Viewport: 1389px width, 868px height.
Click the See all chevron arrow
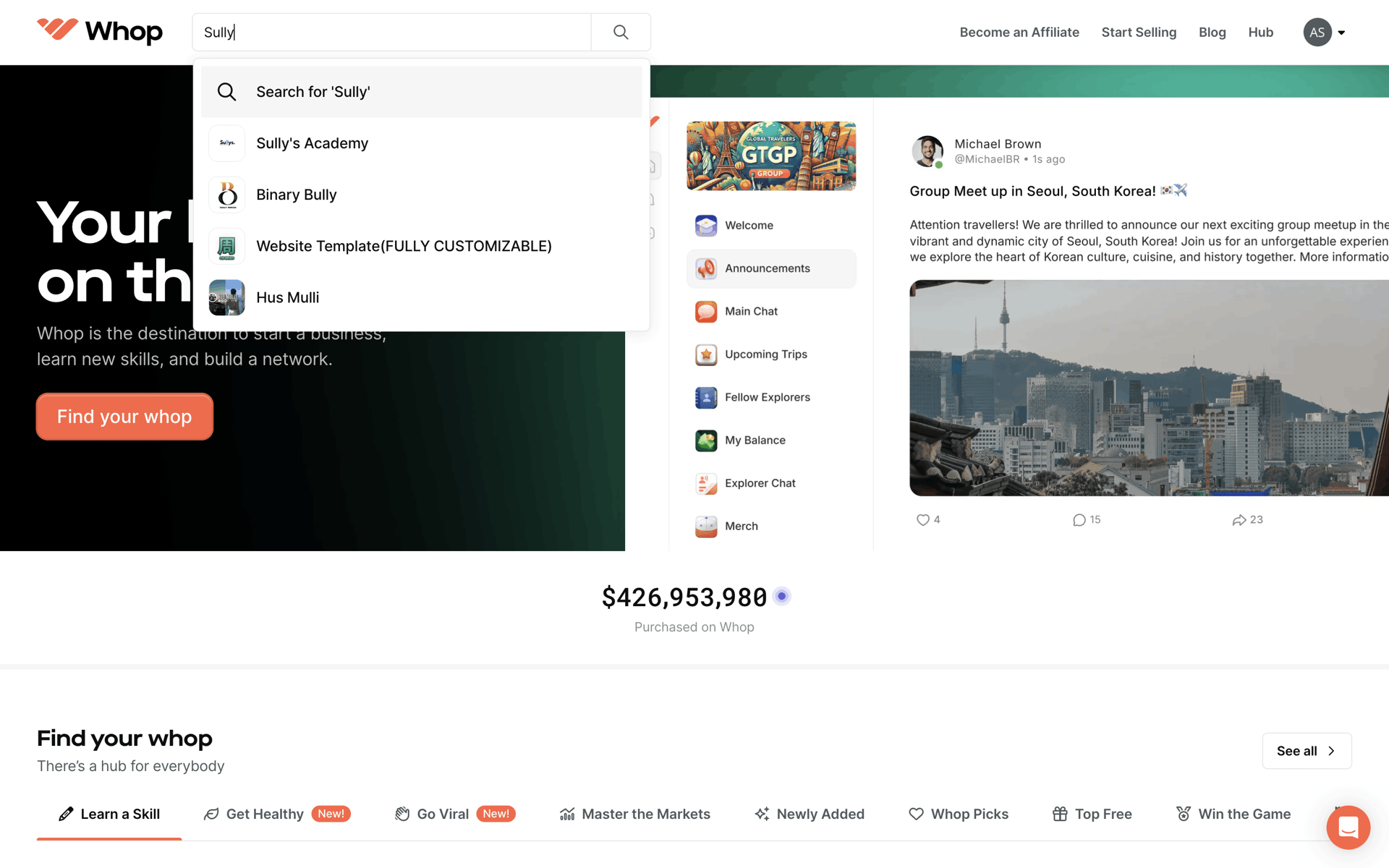pyautogui.click(x=1331, y=751)
